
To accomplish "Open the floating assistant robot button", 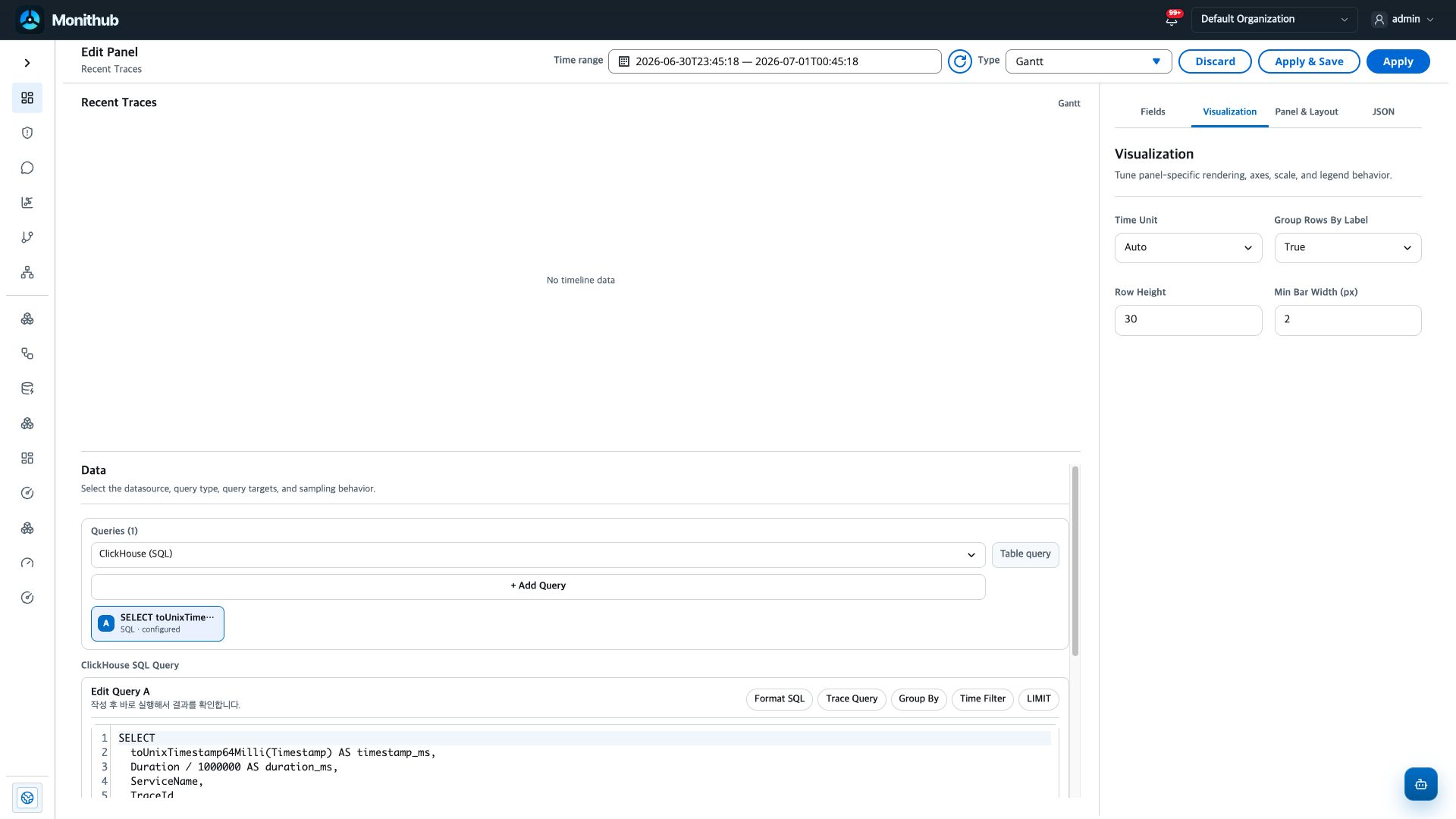I will point(1420,784).
